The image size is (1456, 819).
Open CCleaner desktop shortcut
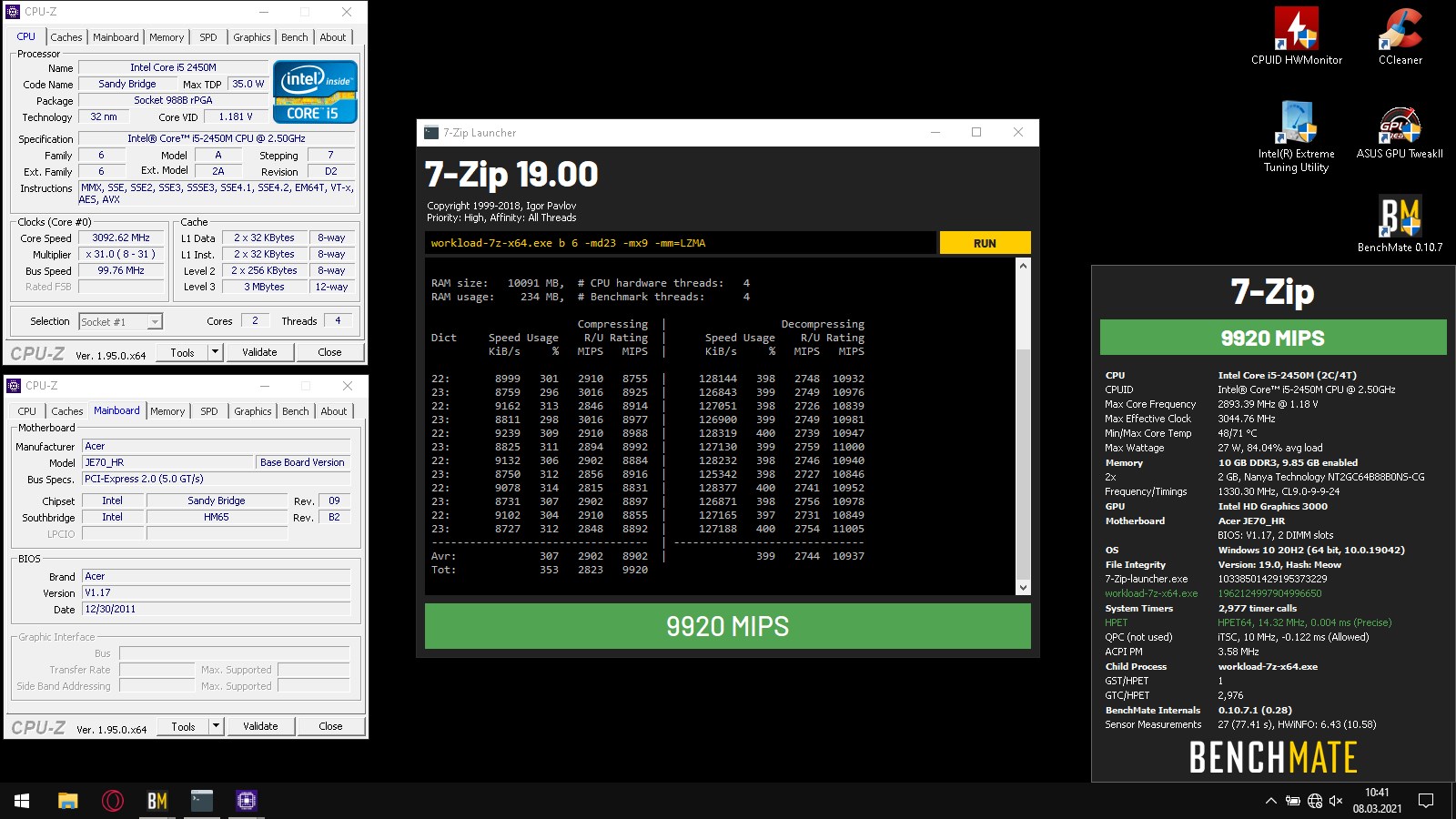[x=1400, y=36]
